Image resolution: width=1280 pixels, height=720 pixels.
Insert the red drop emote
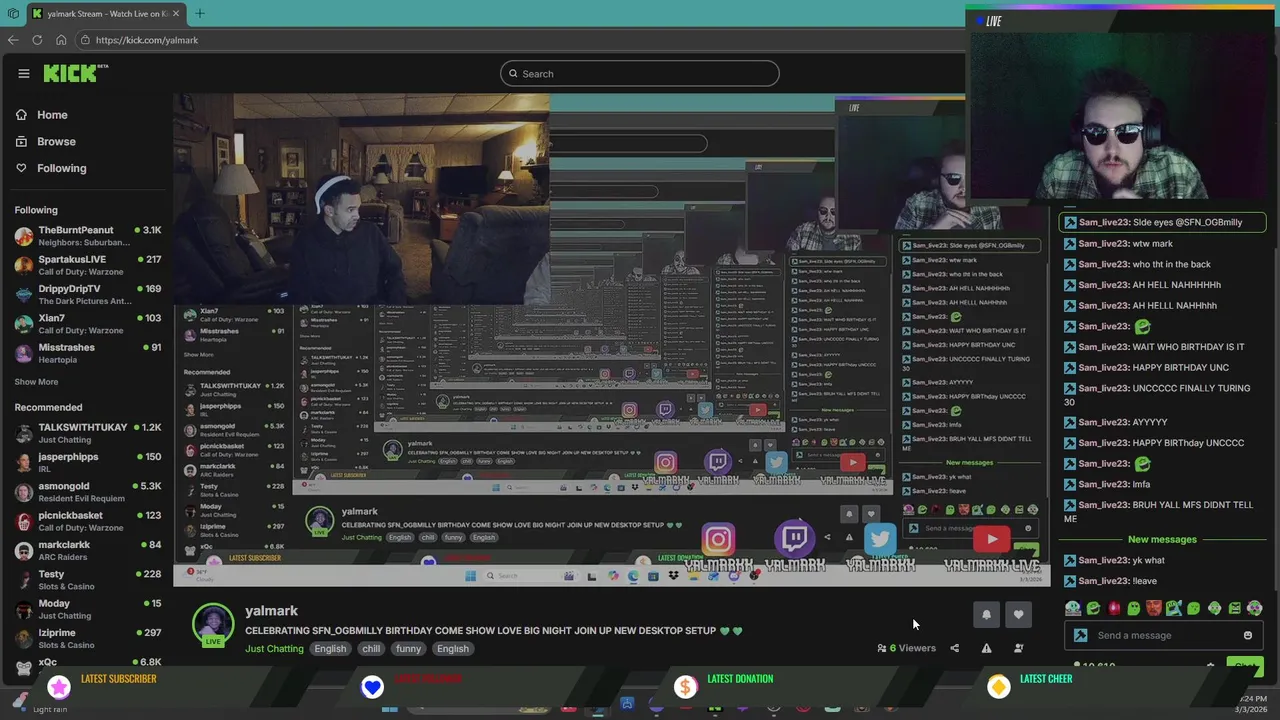1114,608
